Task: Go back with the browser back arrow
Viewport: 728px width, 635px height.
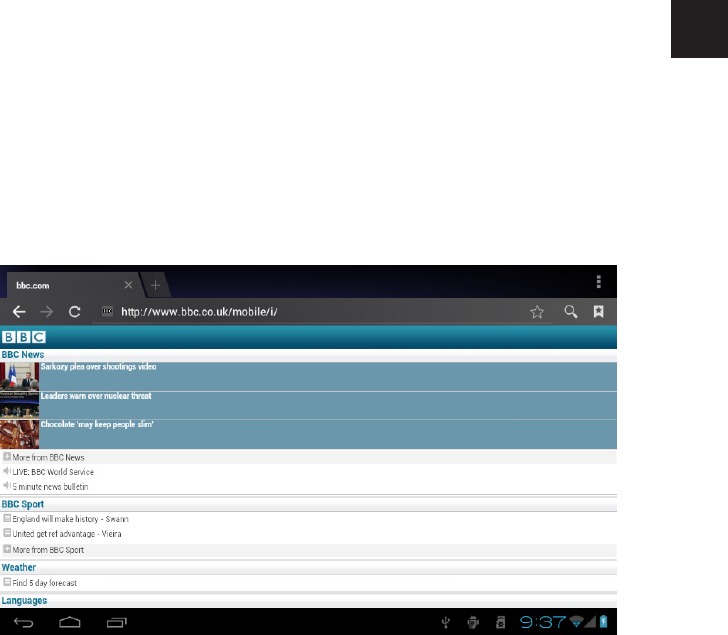Action: [19, 311]
